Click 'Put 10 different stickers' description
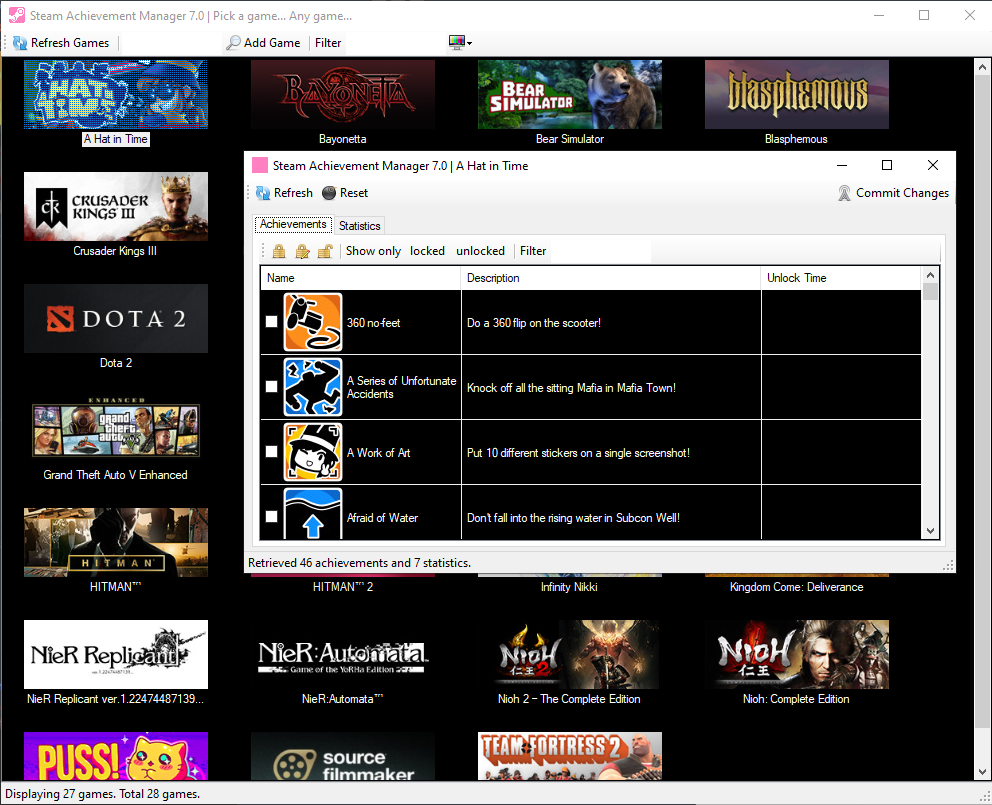Screen dimensions: 992x805 [x=578, y=453]
